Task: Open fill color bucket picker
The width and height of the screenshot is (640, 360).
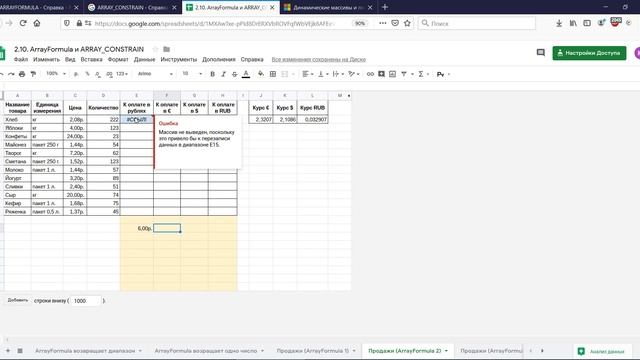Action: click(260, 74)
